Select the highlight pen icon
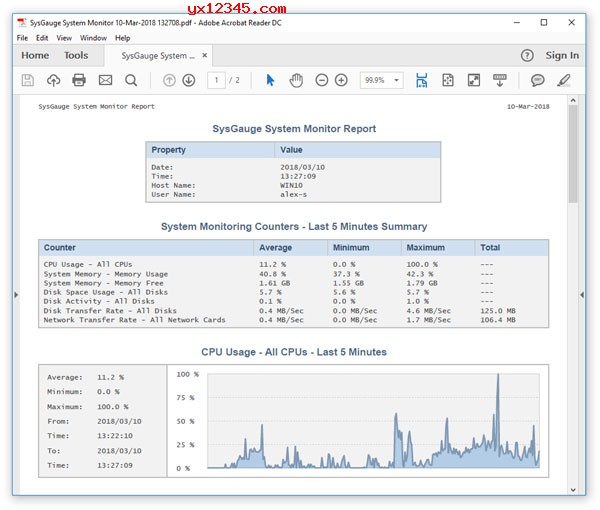 tap(564, 80)
